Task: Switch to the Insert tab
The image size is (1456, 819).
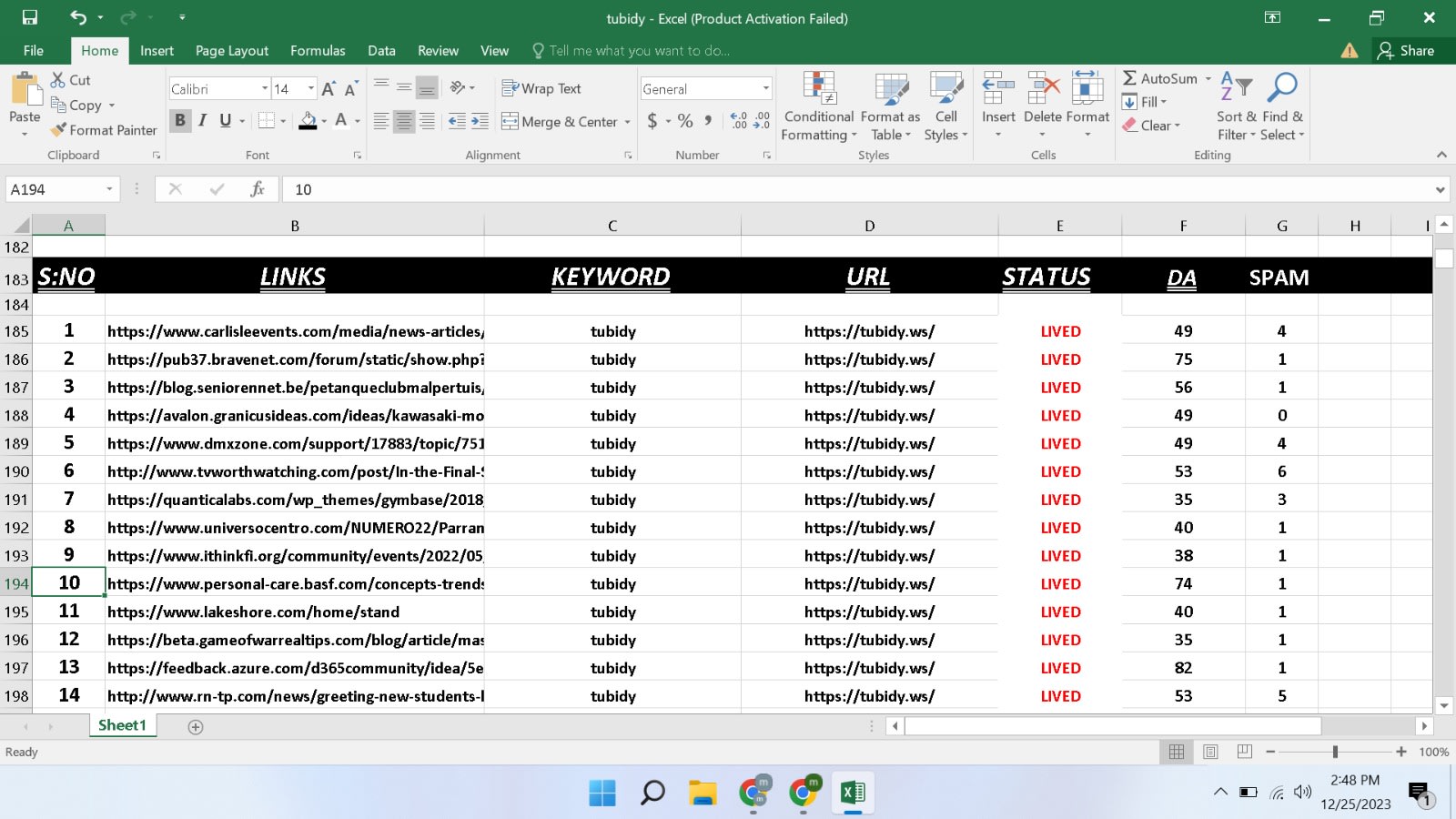Action: pos(157,51)
